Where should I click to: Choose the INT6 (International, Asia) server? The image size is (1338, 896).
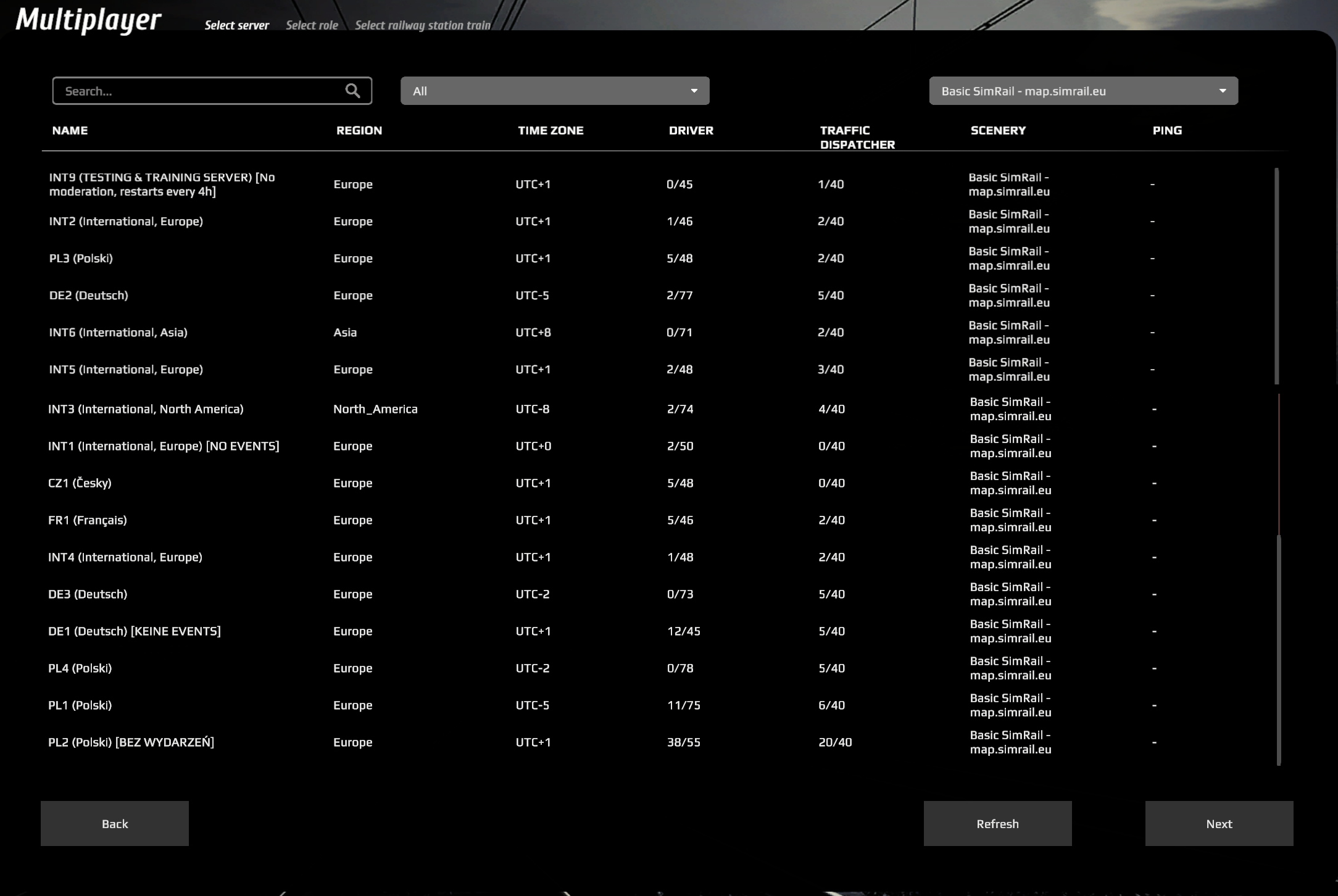118,332
